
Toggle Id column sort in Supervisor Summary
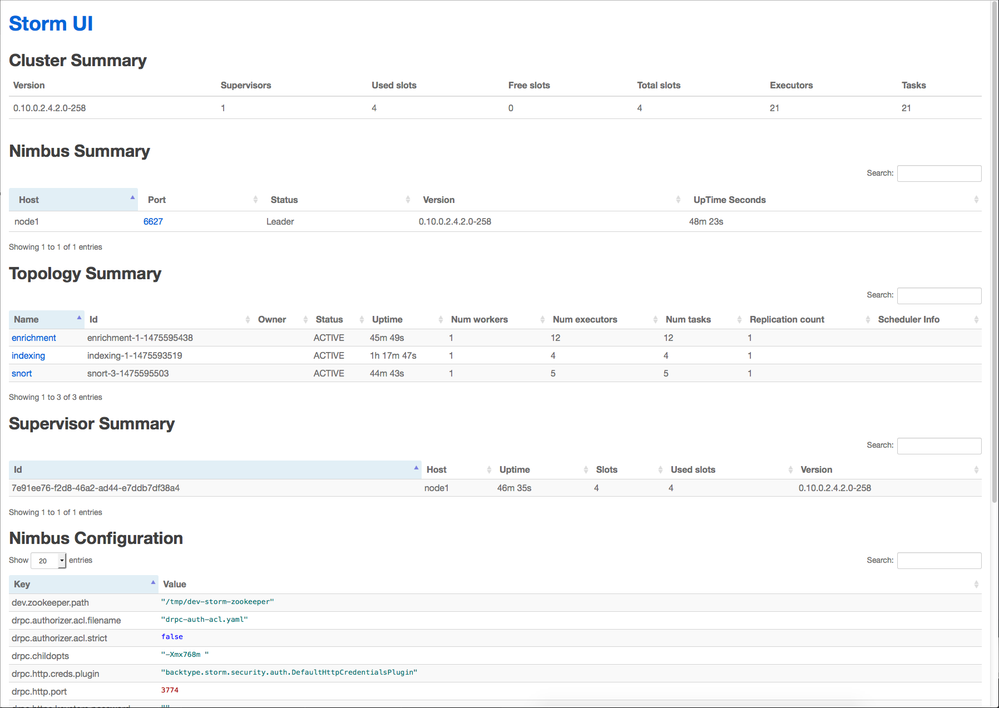pyautogui.click(x=415, y=469)
